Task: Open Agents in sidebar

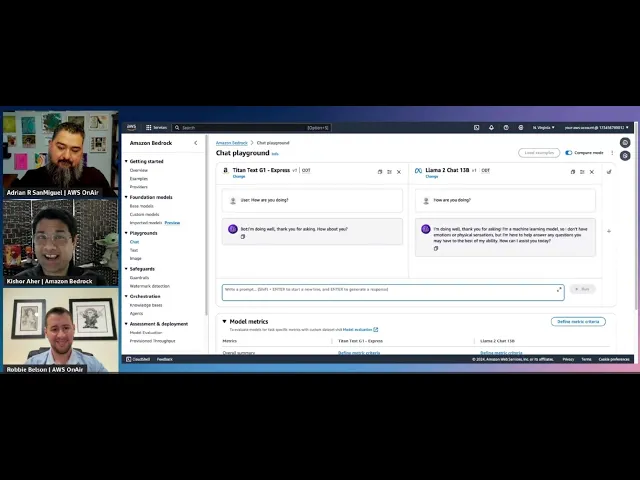Action: click(x=136, y=313)
